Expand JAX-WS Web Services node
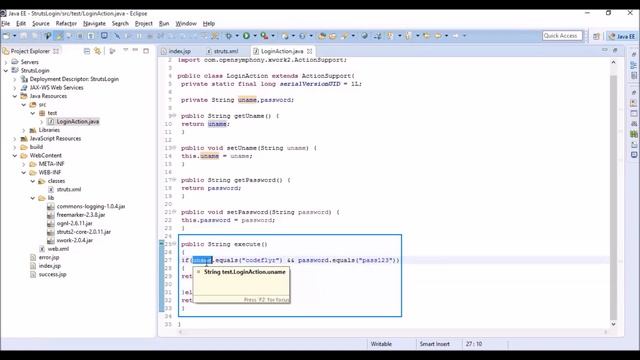Image resolution: width=640 pixels, height=360 pixels. coord(15,88)
